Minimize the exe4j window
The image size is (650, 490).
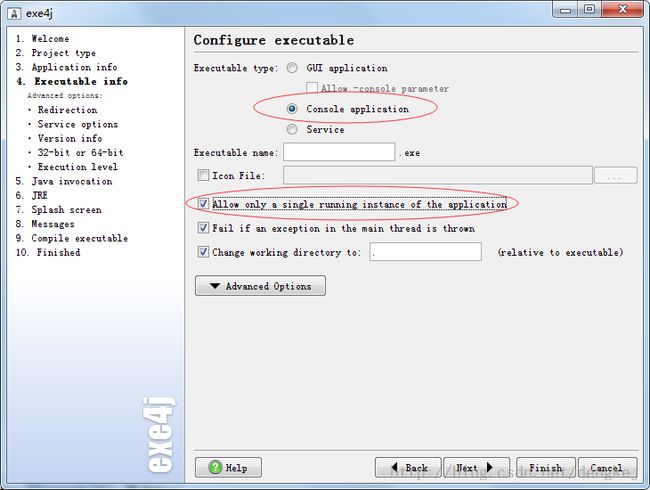tap(565, 9)
